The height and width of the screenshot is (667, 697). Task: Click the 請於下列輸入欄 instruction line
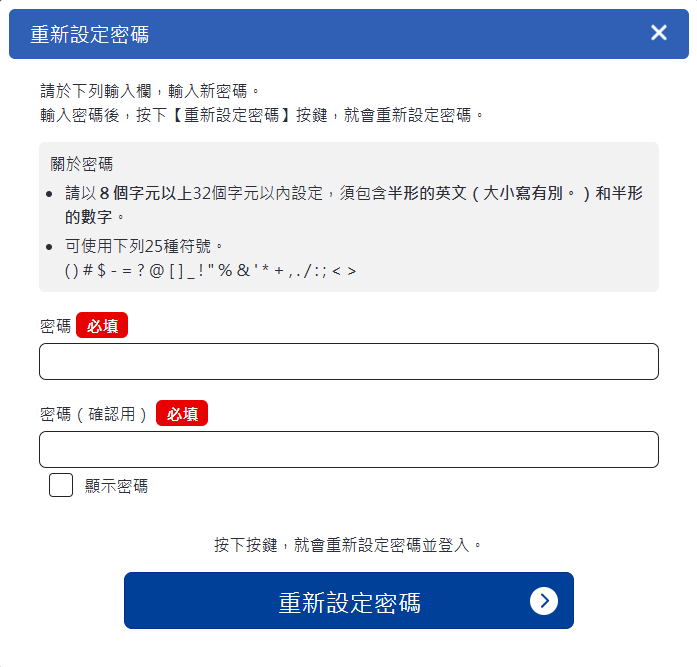(x=150, y=91)
